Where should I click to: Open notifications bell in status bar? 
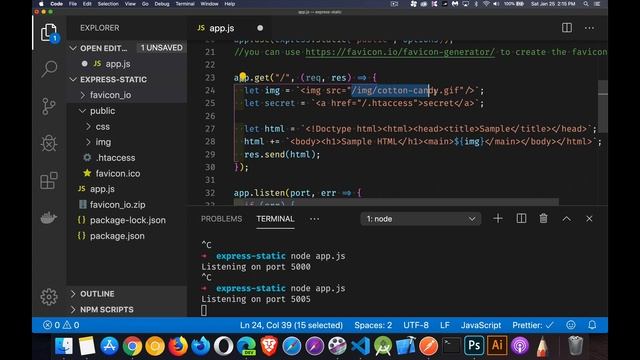(592, 325)
